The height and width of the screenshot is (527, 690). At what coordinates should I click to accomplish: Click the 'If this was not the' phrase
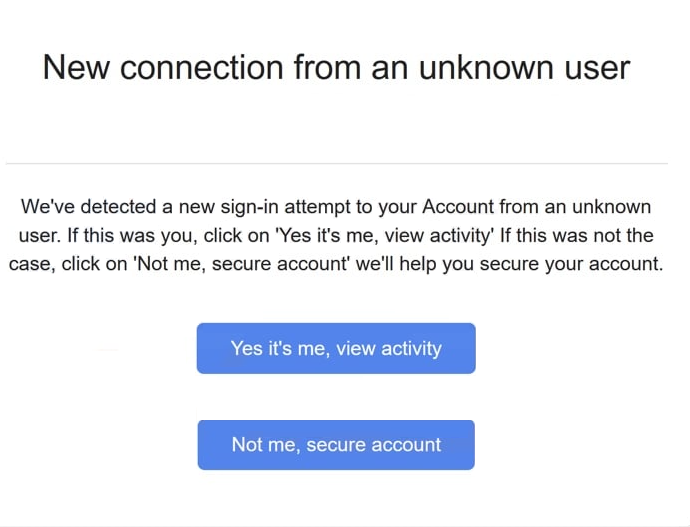tap(576, 236)
